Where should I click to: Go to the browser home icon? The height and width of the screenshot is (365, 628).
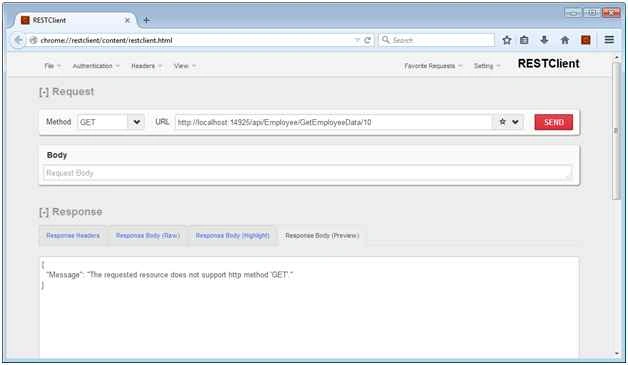pos(565,40)
